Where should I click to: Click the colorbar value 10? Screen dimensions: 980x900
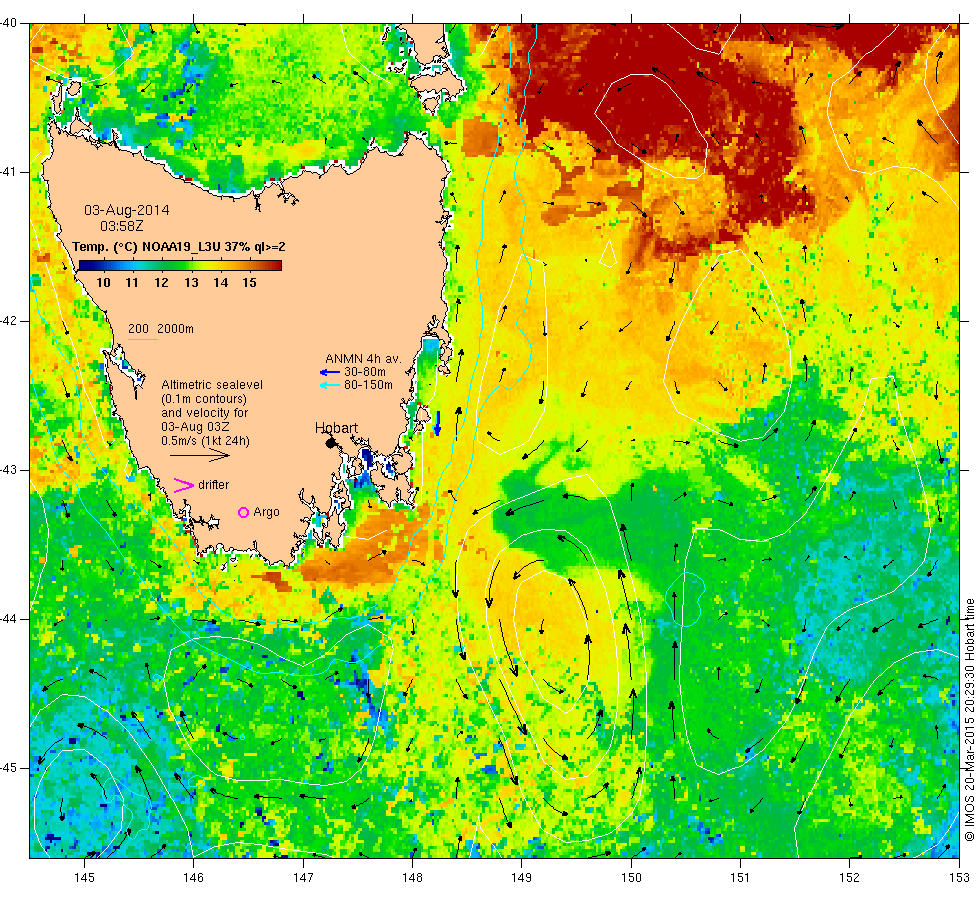pos(103,283)
